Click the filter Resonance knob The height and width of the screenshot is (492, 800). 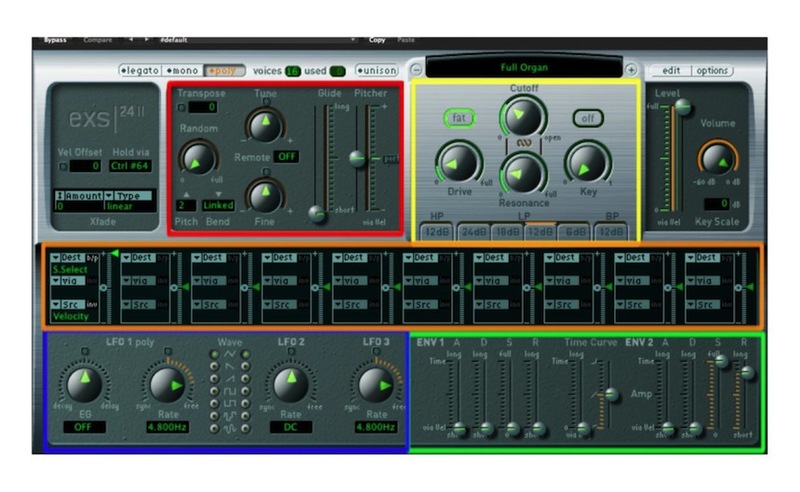pyautogui.click(x=517, y=173)
